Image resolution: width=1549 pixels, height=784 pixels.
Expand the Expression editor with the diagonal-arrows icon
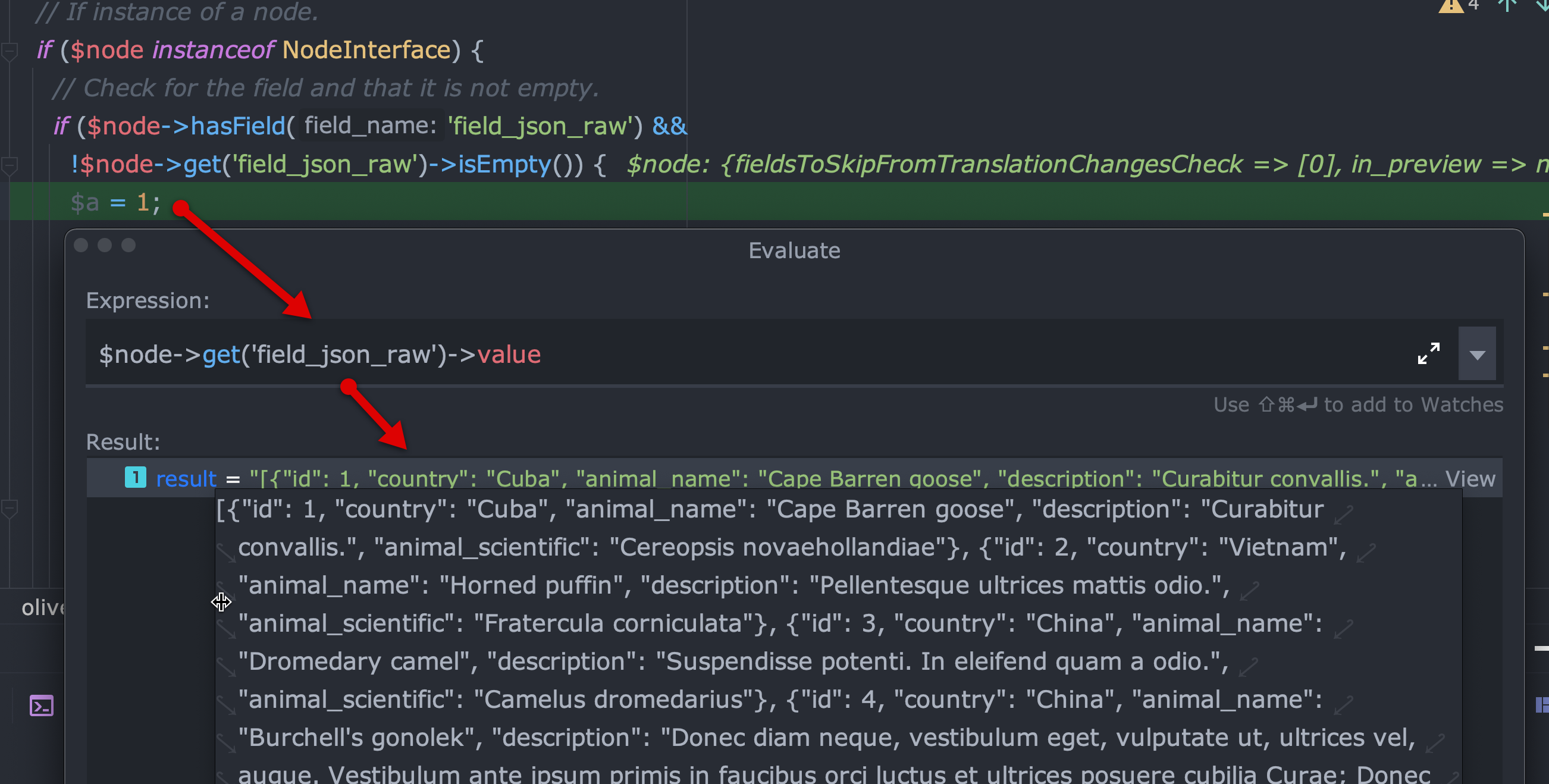click(1429, 353)
